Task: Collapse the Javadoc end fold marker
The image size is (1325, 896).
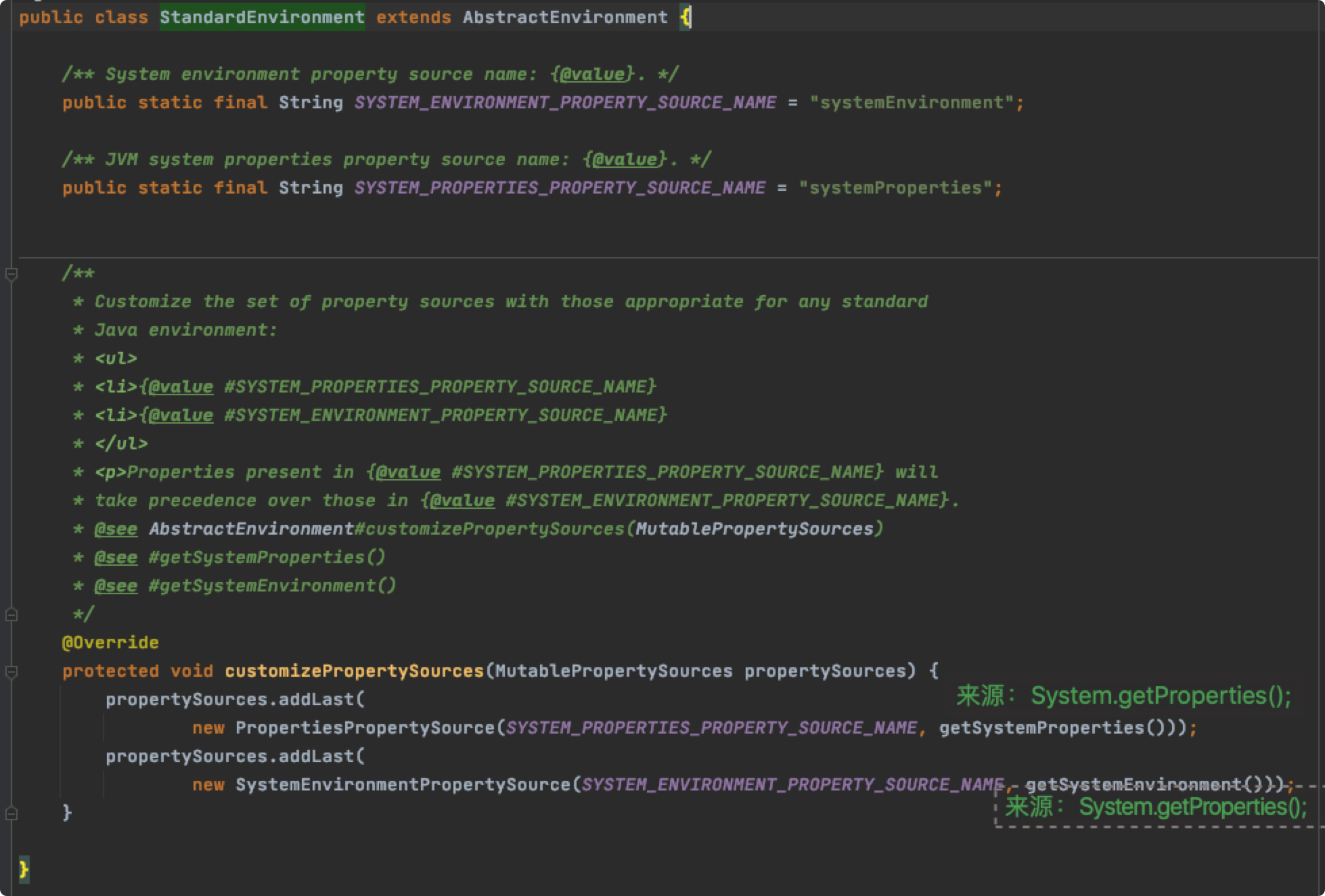Action: [x=12, y=614]
